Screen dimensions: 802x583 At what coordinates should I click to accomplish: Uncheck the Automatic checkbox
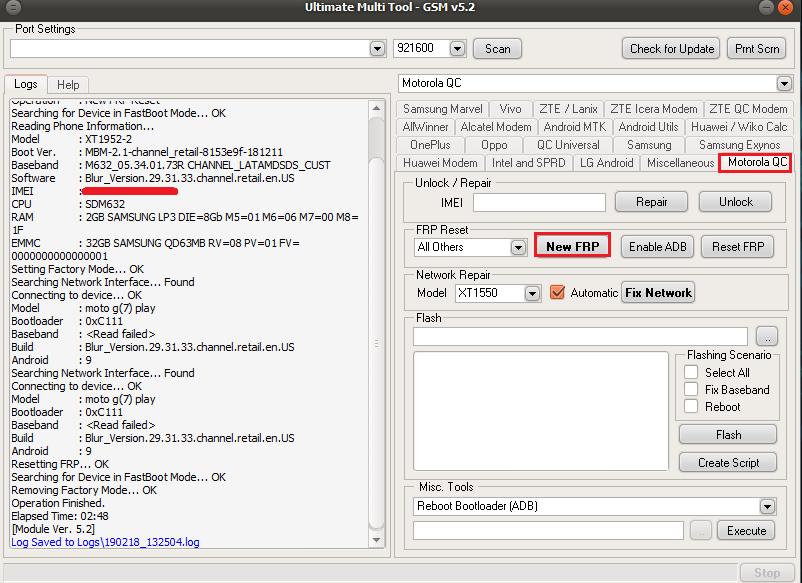[557, 292]
